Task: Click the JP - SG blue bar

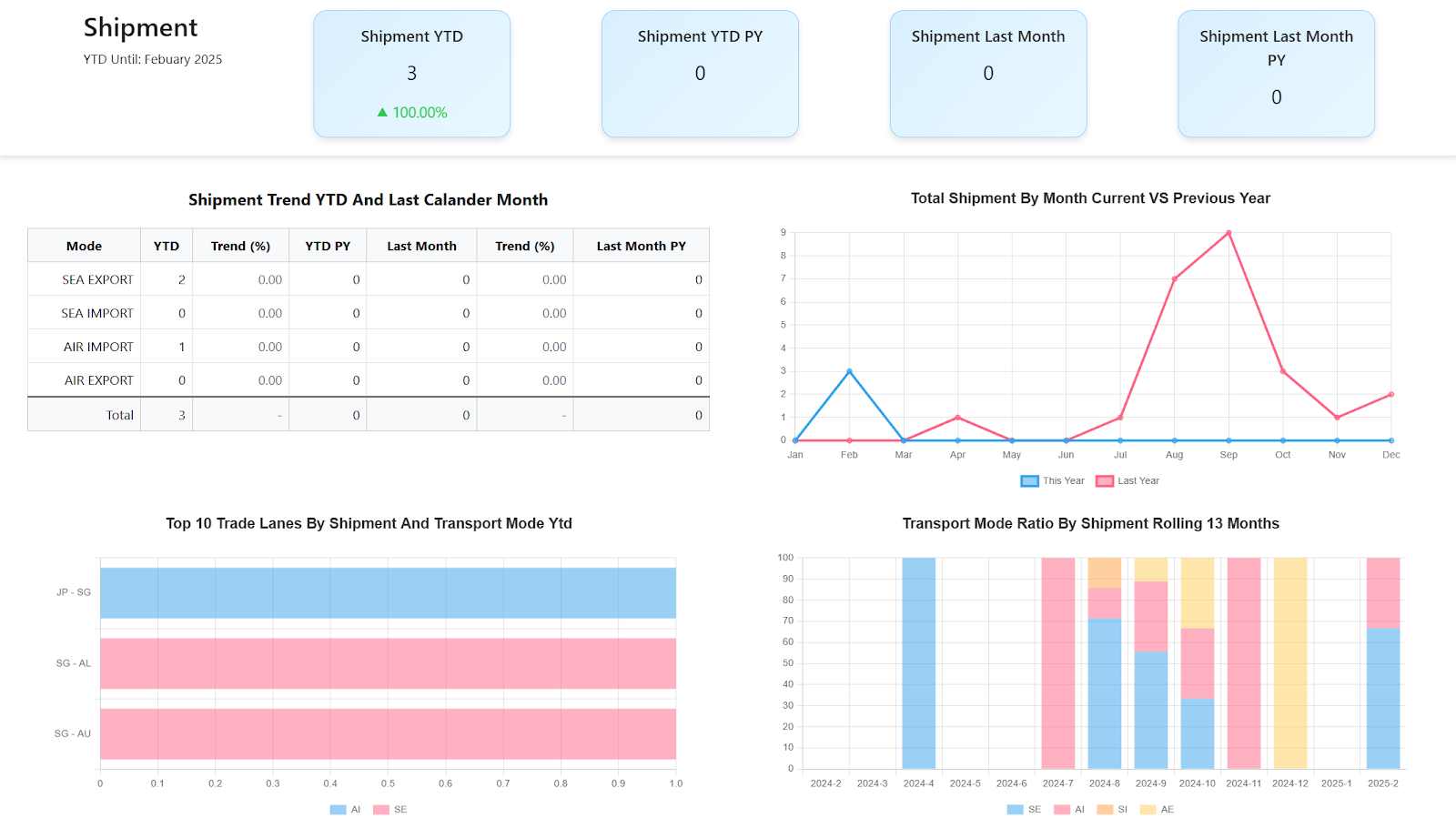Action: (388, 593)
